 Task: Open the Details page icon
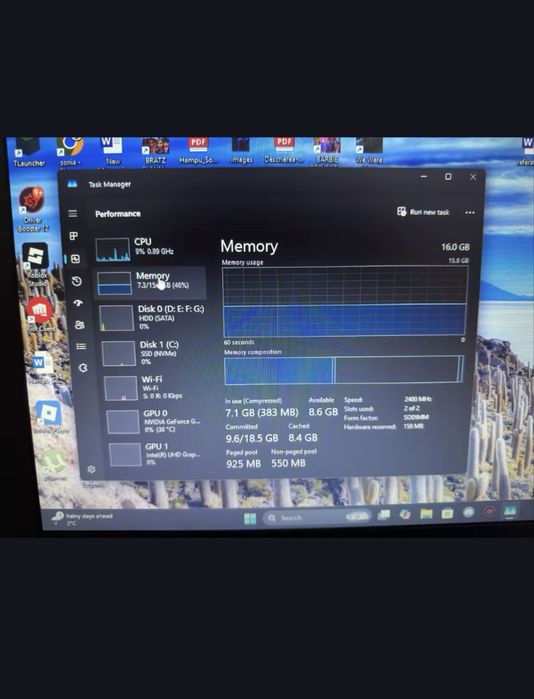click(81, 346)
